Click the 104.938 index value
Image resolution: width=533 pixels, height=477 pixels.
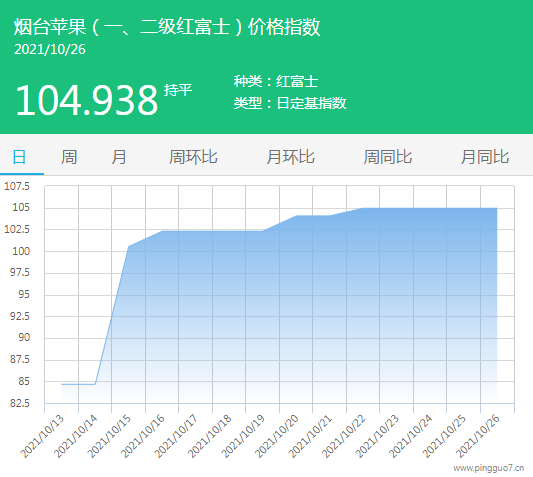point(87,100)
